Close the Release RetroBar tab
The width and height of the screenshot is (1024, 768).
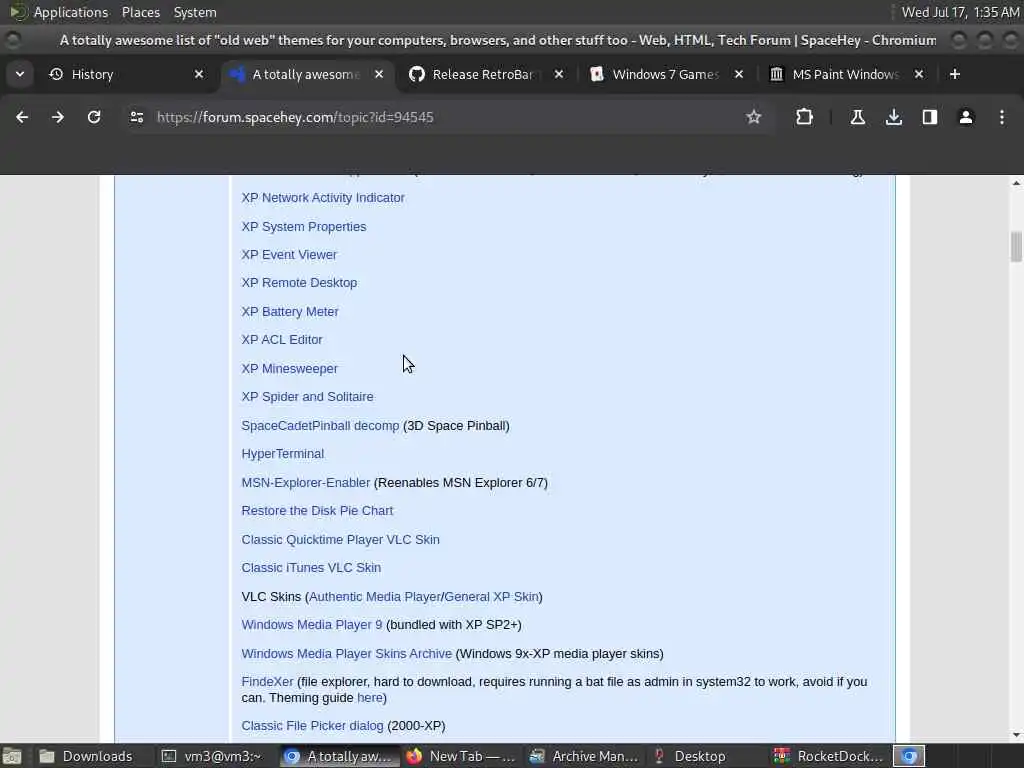pyautogui.click(x=558, y=74)
